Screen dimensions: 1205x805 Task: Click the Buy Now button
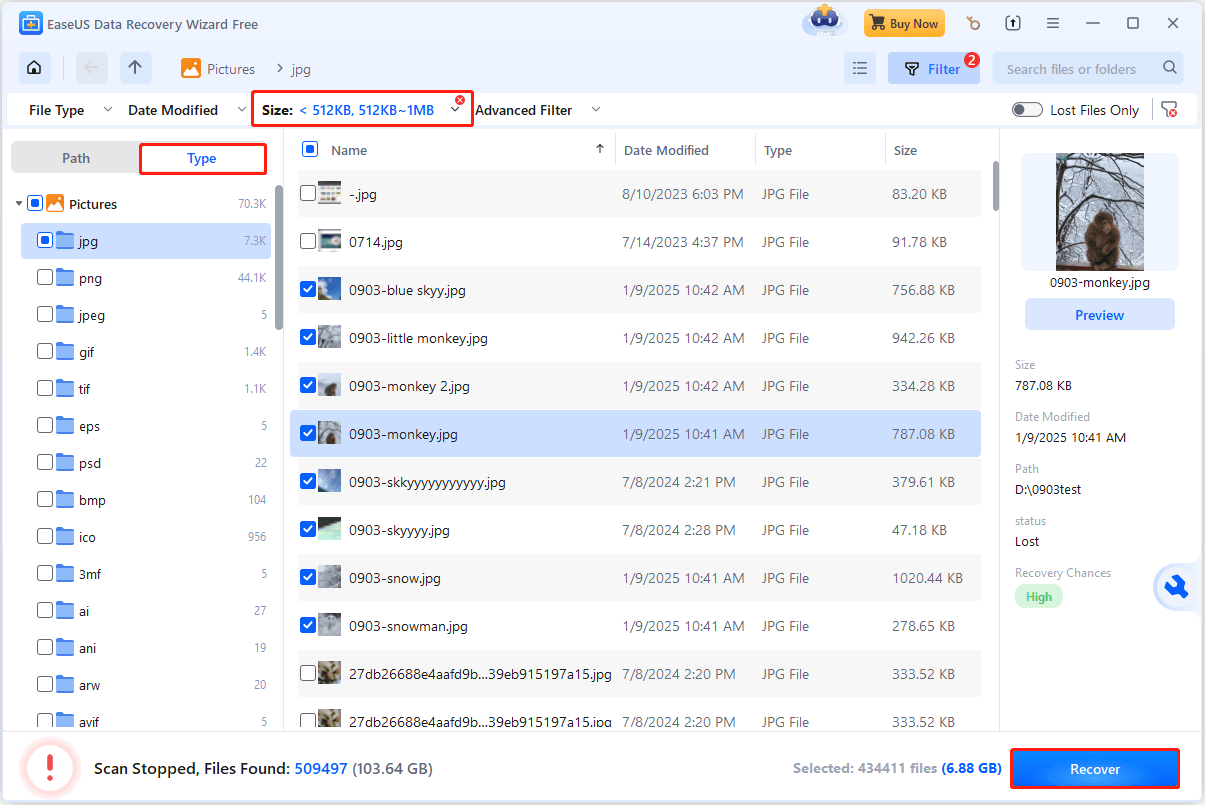(x=903, y=23)
